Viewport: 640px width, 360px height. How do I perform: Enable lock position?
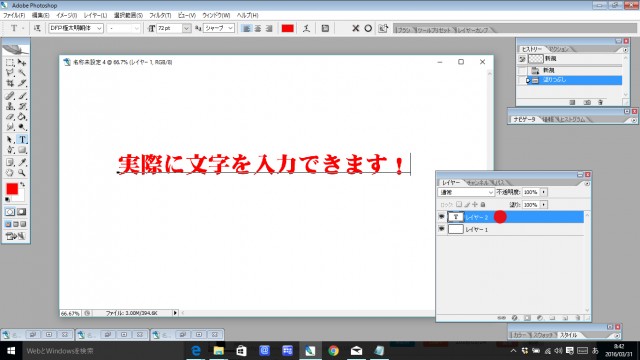point(475,204)
